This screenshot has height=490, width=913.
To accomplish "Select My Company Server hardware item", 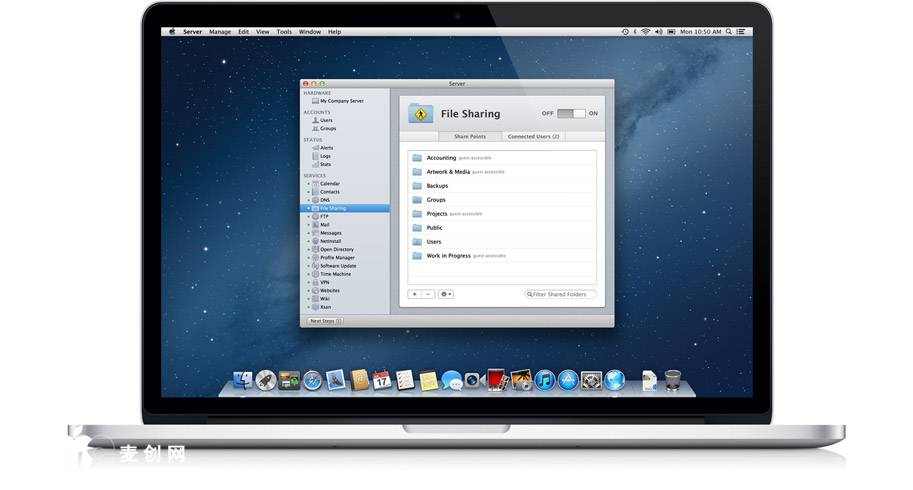I will 341,101.
